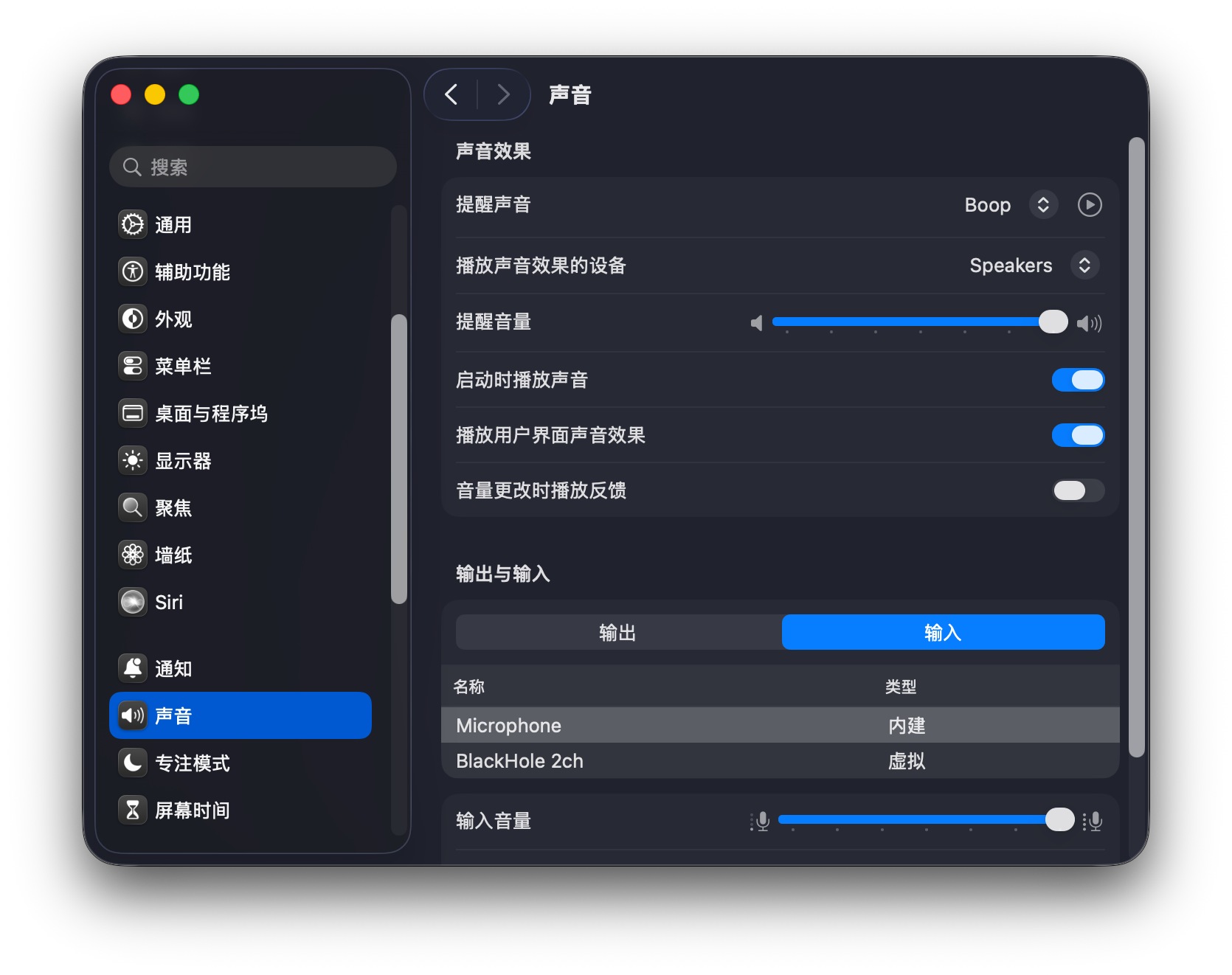1232x975 pixels.
Task: Open the 桌面与程序坞 icon
Action: (x=133, y=413)
